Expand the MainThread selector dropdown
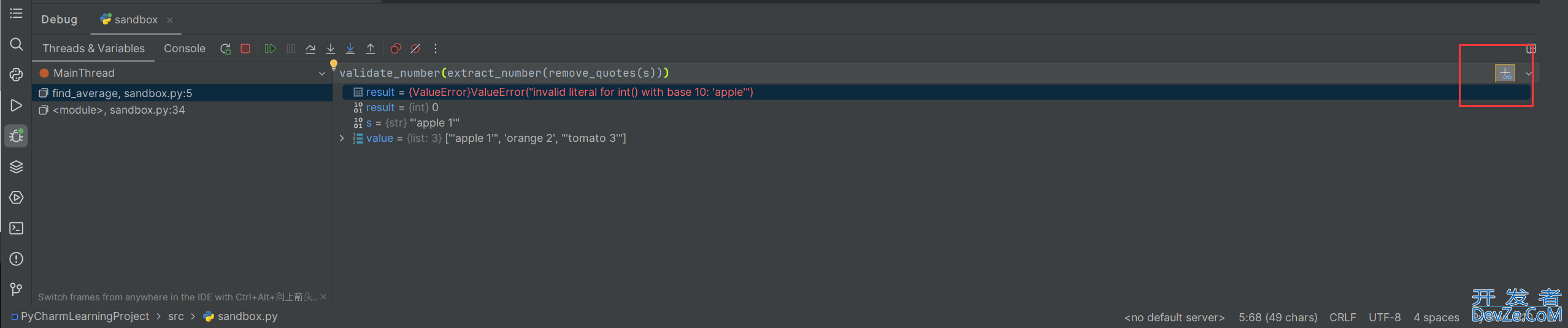The image size is (1568, 328). pos(322,74)
